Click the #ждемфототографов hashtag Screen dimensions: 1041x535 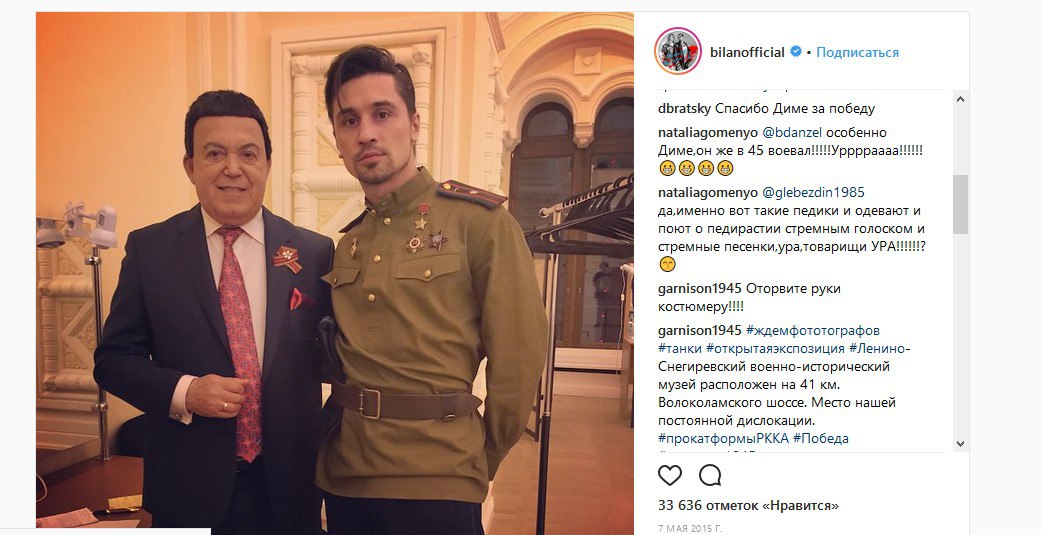pyautogui.click(x=813, y=330)
